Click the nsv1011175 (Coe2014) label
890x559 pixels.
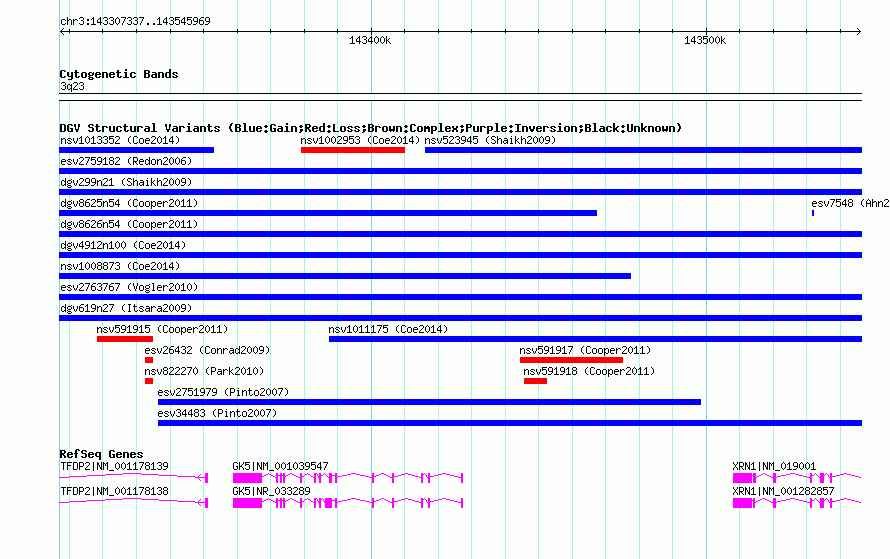pyautogui.click(x=388, y=329)
